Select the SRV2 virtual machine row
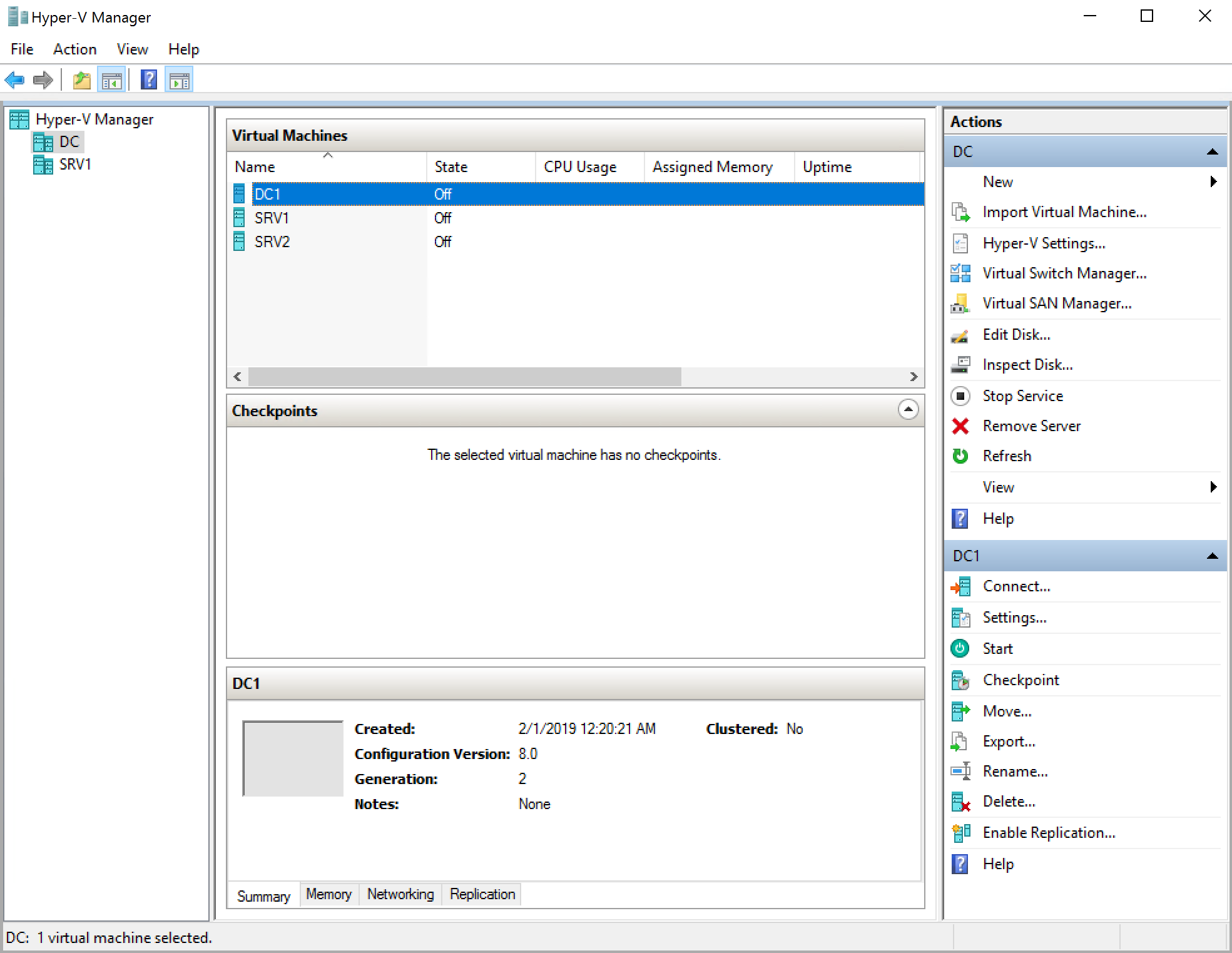 [x=576, y=242]
